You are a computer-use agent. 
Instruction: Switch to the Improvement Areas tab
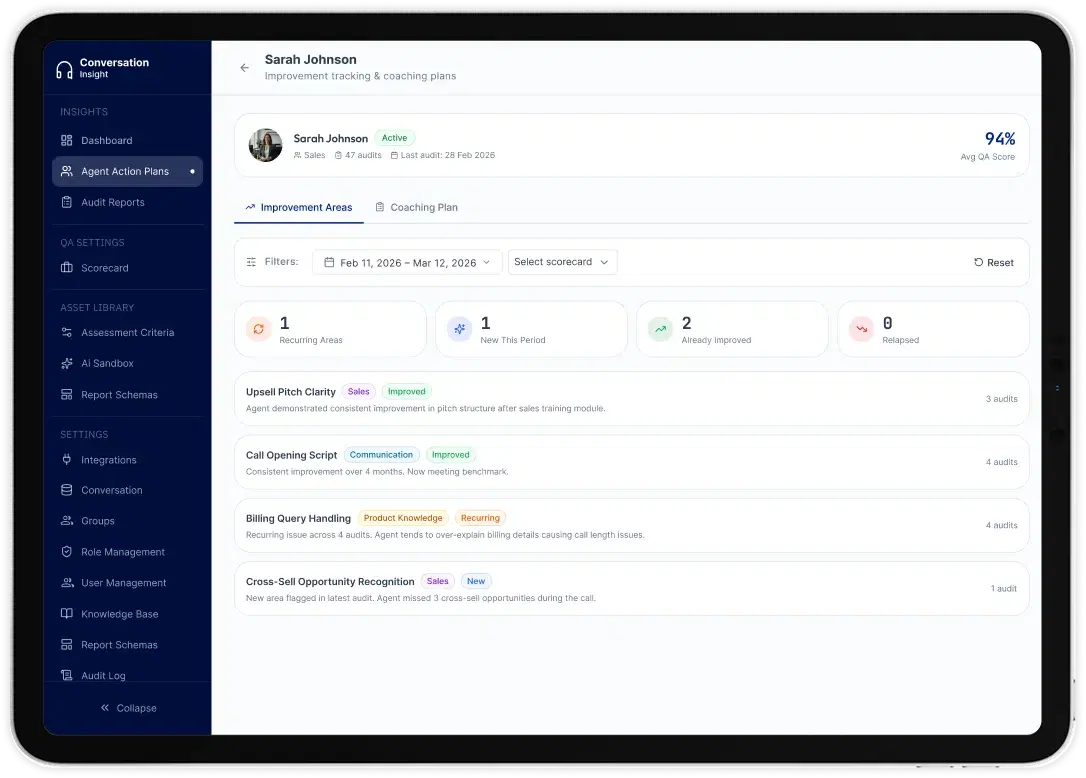click(299, 208)
